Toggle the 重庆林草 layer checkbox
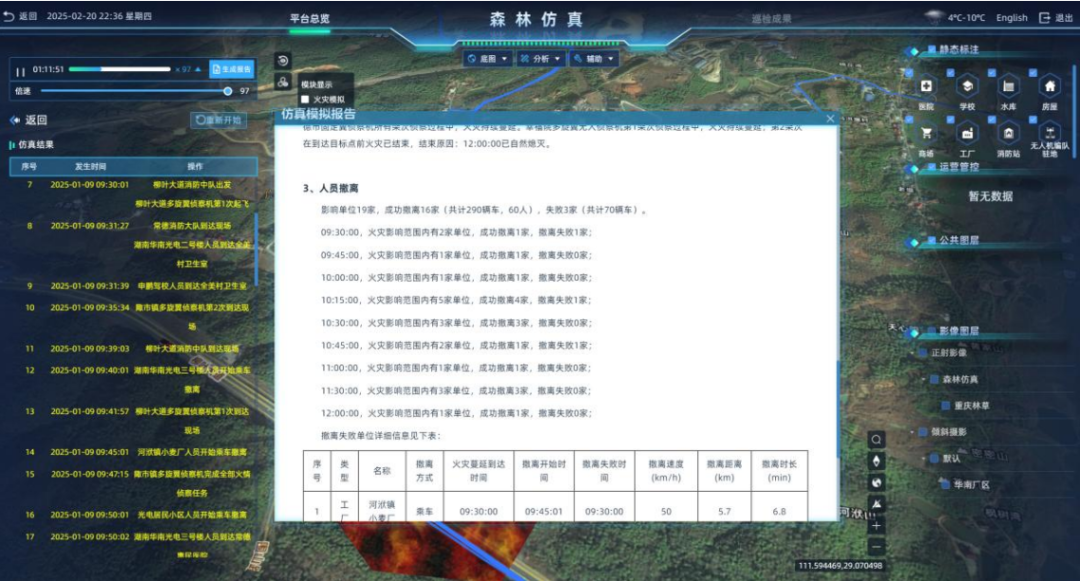 coord(944,405)
